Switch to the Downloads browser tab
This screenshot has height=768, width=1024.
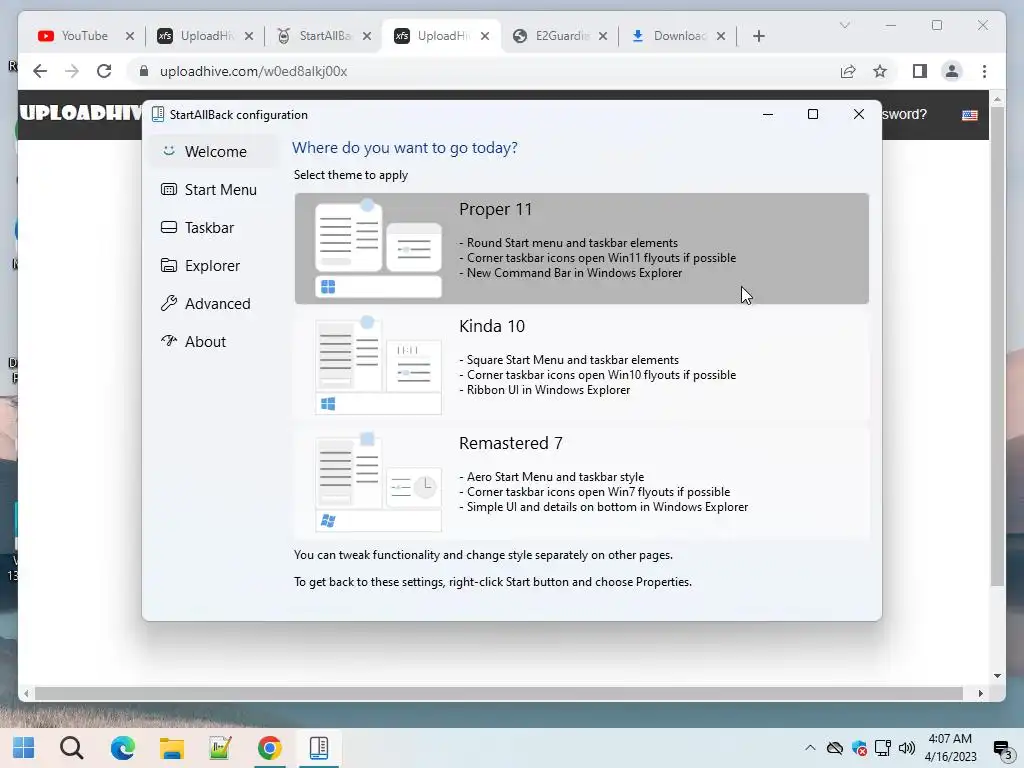point(678,36)
